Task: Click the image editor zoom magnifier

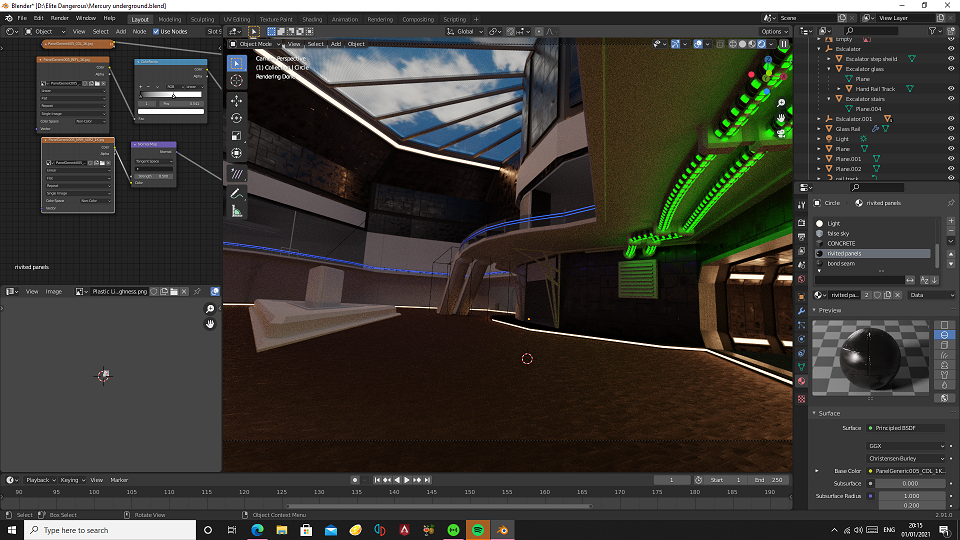Action: coord(209,309)
